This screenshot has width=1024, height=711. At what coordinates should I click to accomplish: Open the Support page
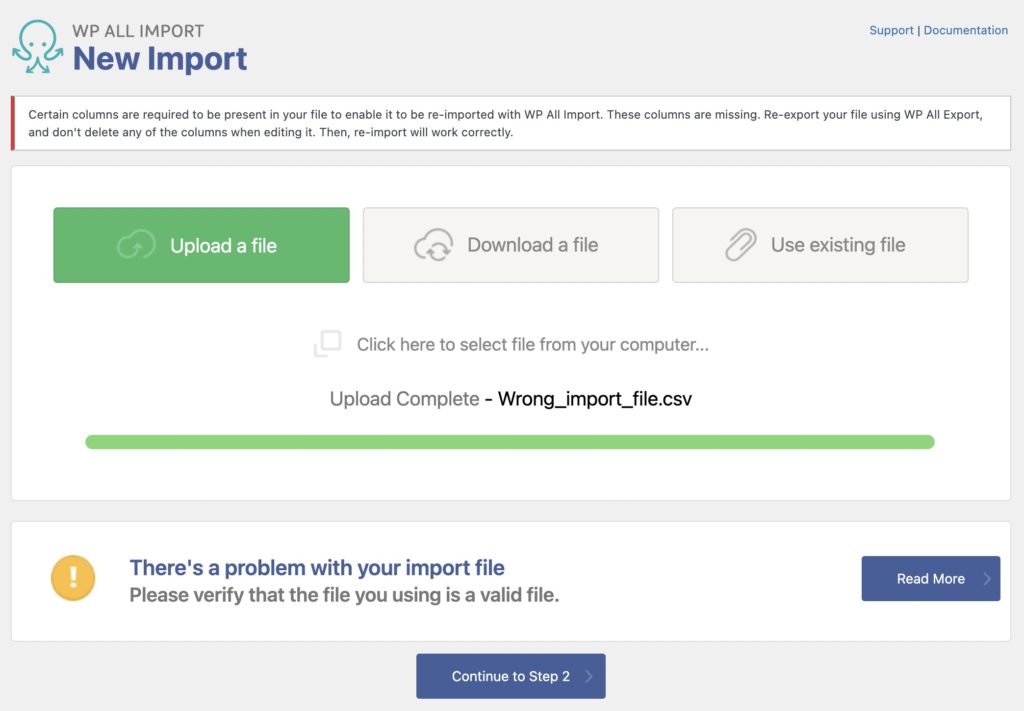(x=891, y=30)
